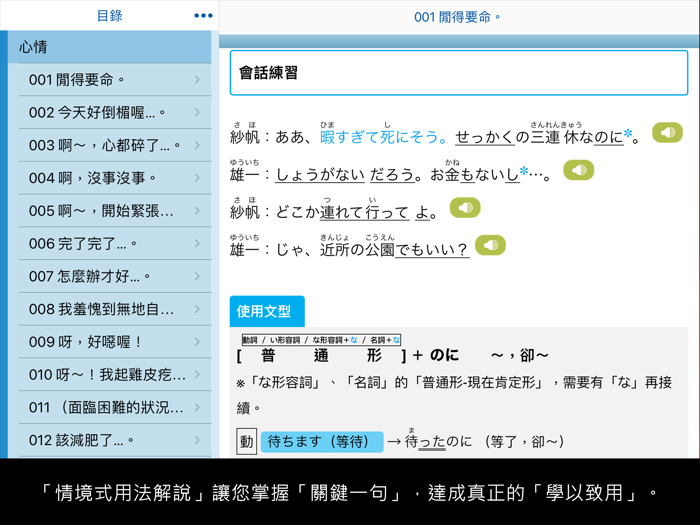Viewport: 700px width, 525px height.
Task: Click the ［普通形］+ のに pattern text
Action: [347, 355]
